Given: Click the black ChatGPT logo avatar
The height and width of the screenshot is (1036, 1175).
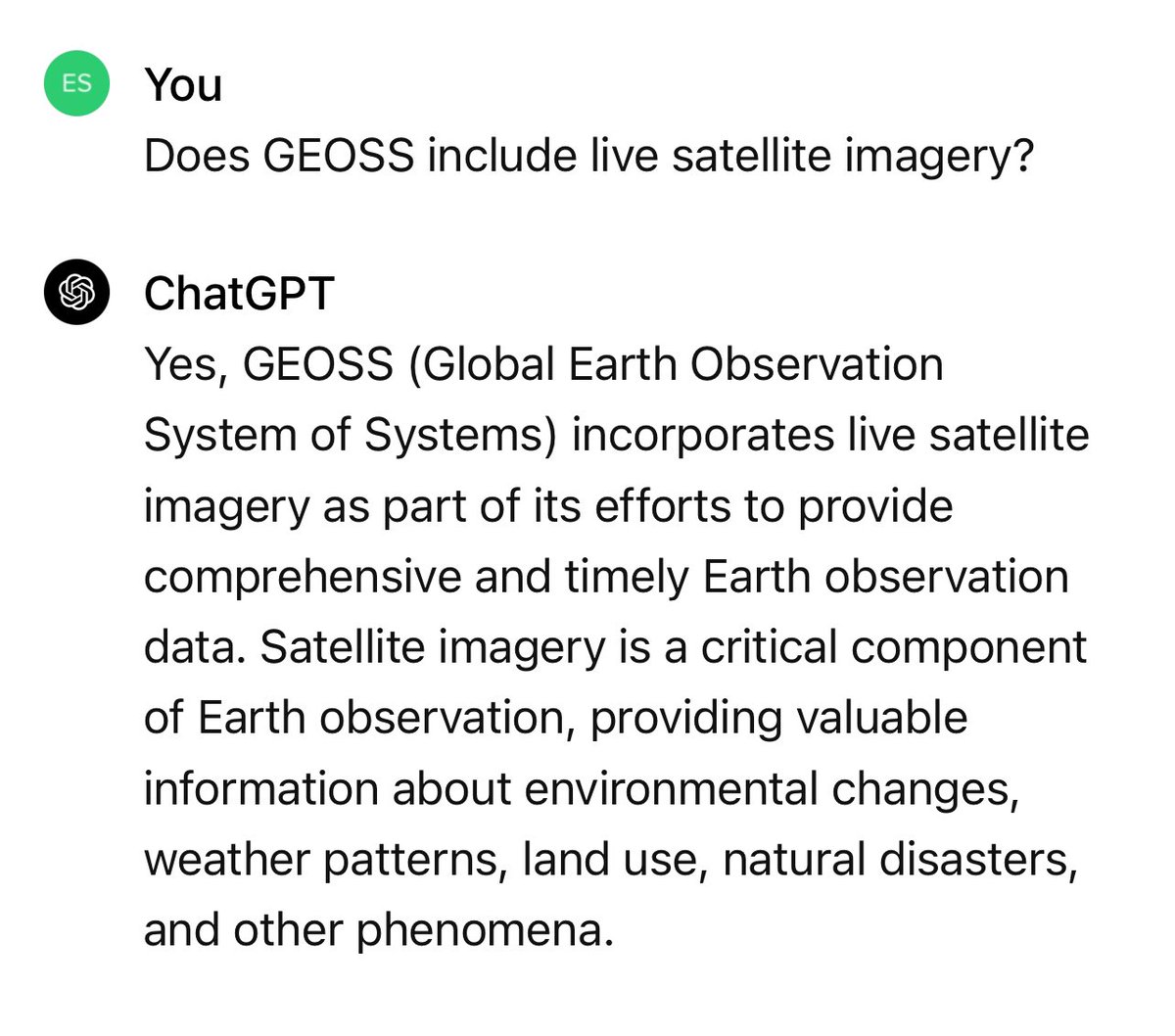Looking at the screenshot, I should pyautogui.click(x=76, y=292).
